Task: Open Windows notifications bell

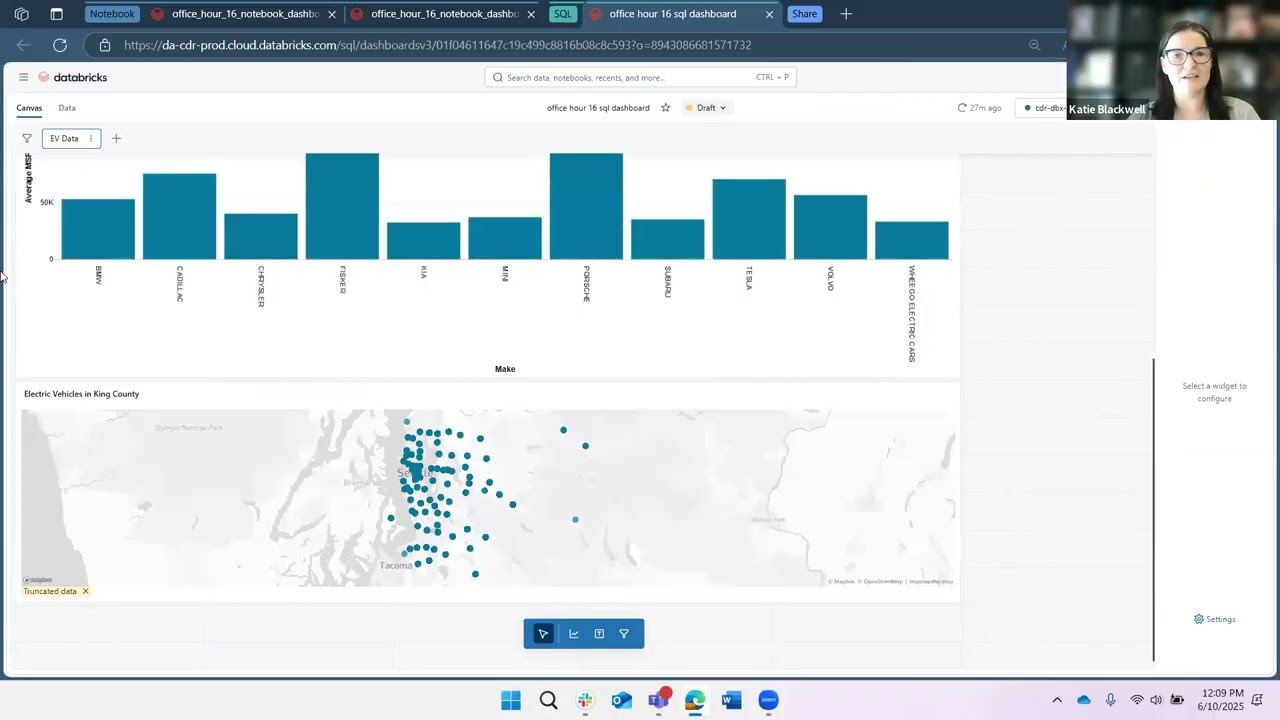Action: click(x=1257, y=700)
